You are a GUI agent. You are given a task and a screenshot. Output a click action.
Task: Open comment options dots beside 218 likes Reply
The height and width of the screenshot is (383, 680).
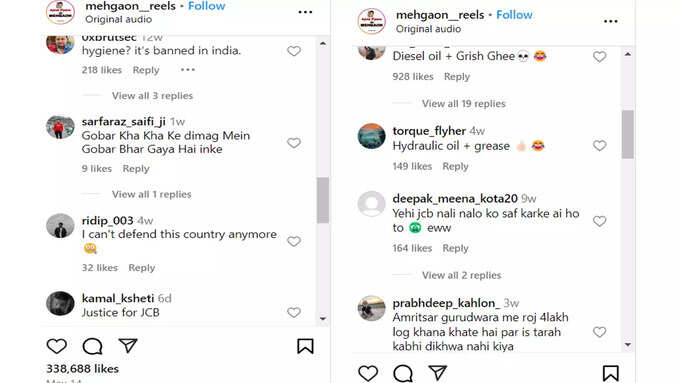[188, 69]
